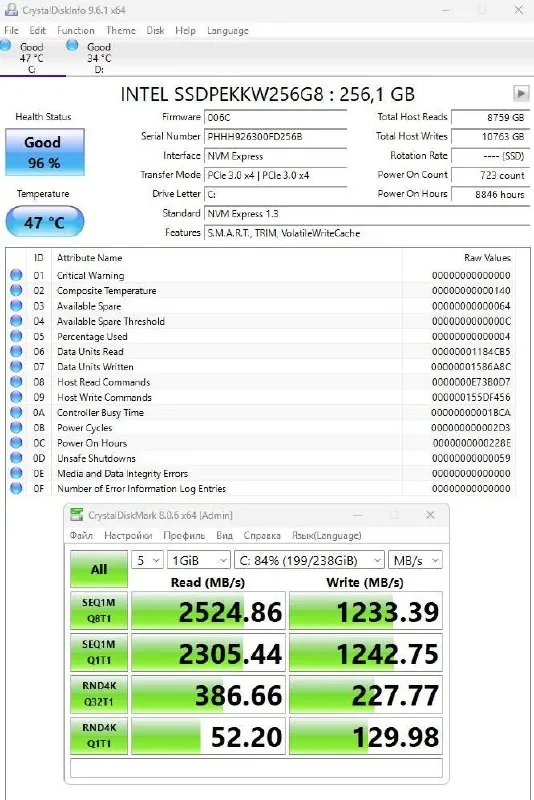The width and height of the screenshot is (534, 800).
Task: Click status dot for Available Spare row
Action: pos(16,306)
